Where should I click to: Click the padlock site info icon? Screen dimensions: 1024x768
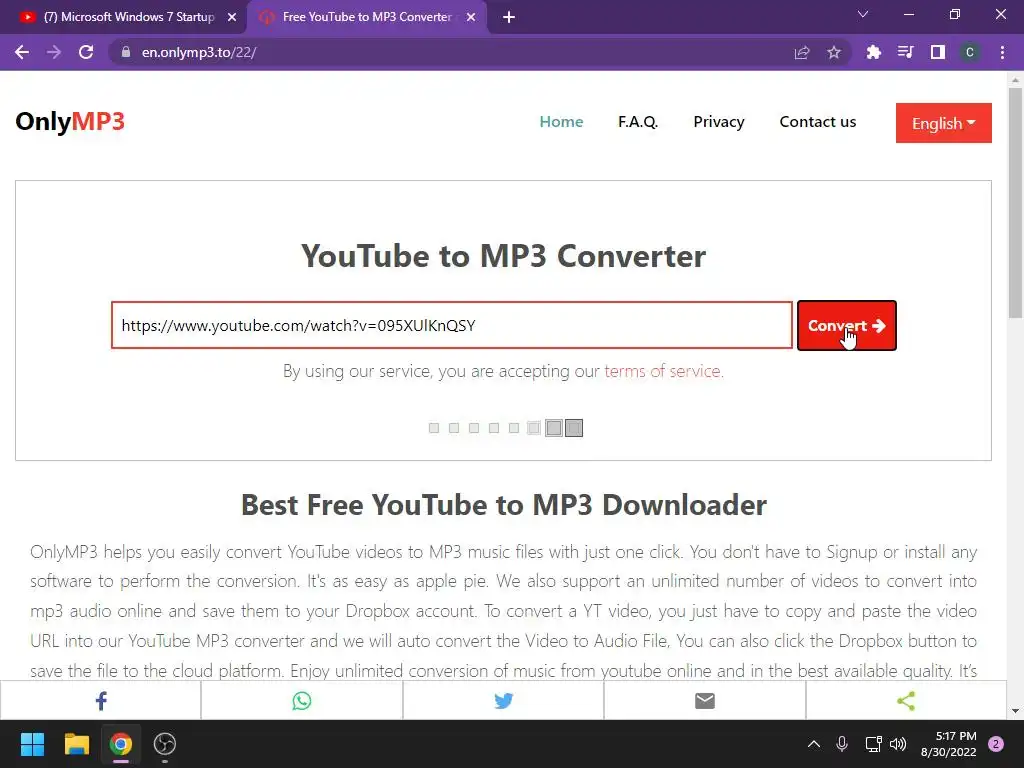tap(126, 52)
